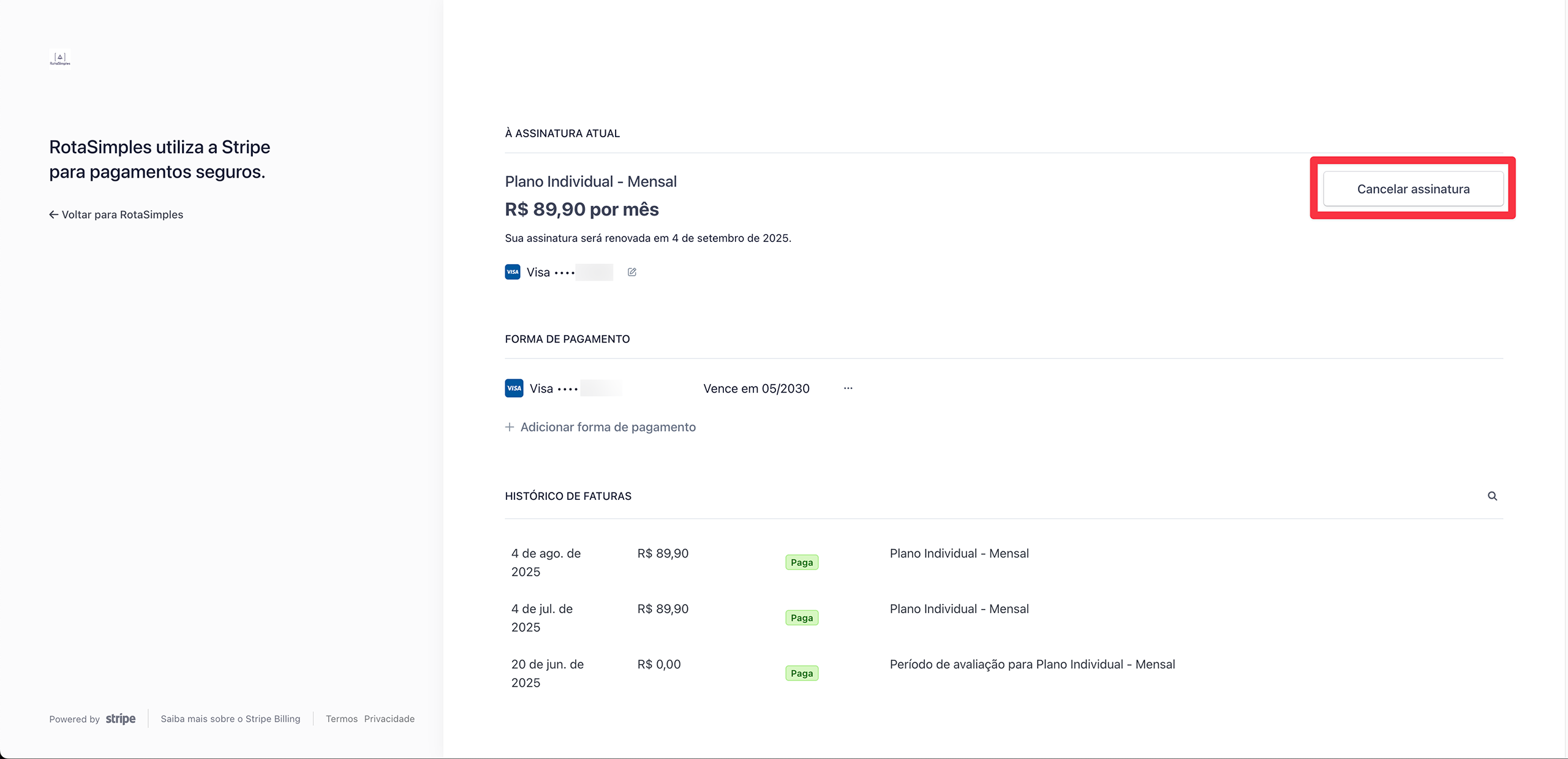Open Saiba mais sobre o Stripe Billing
The image size is (1568, 759).
point(230,719)
